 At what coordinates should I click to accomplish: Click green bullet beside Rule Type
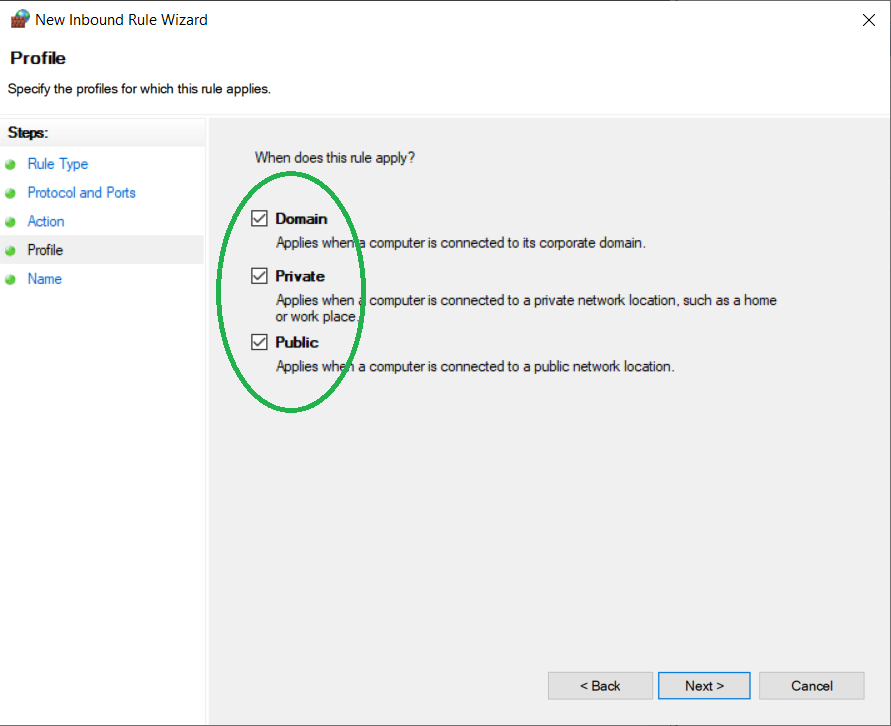pyautogui.click(x=11, y=165)
